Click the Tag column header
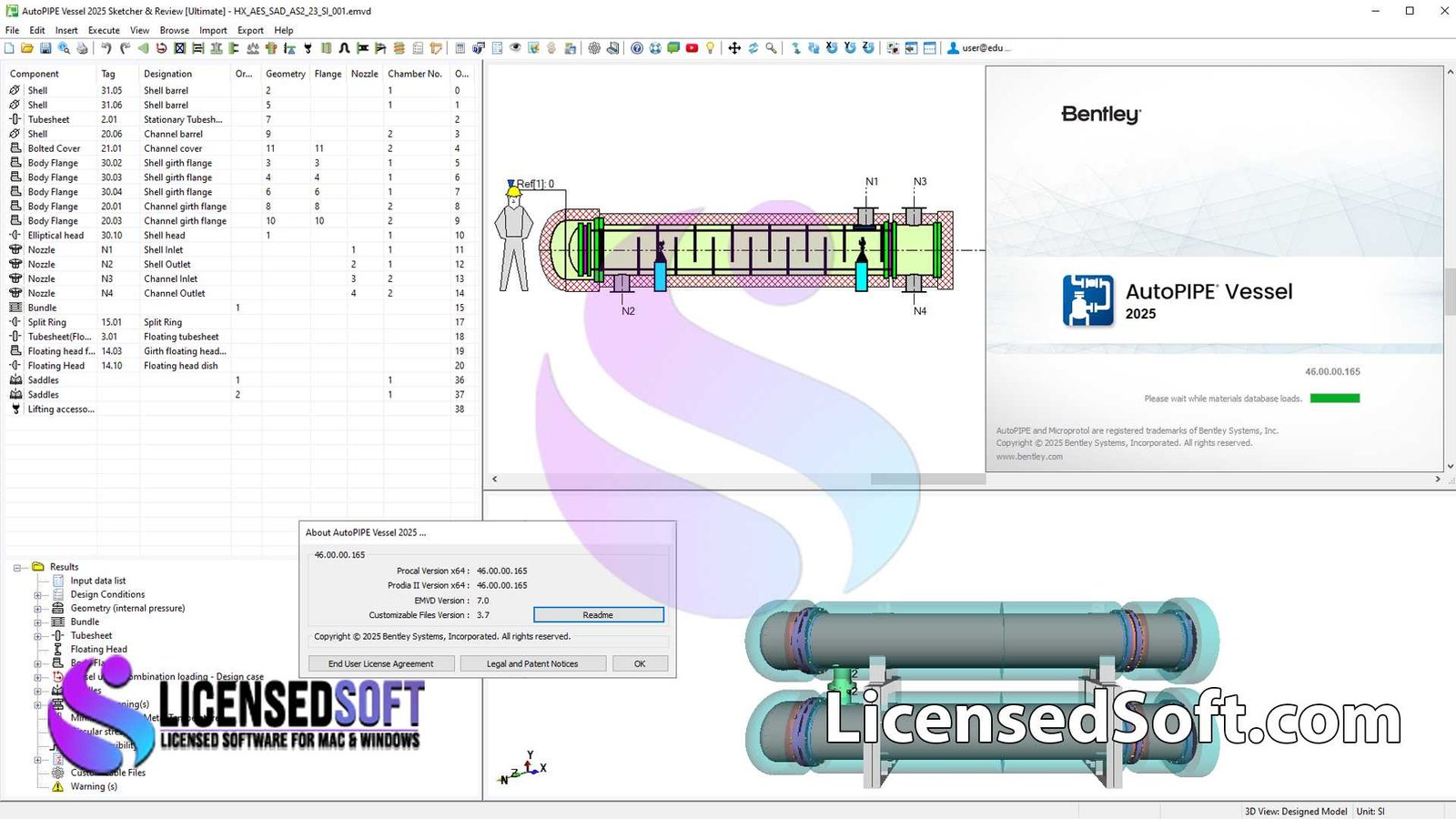The image size is (1456, 819). pyautogui.click(x=108, y=74)
